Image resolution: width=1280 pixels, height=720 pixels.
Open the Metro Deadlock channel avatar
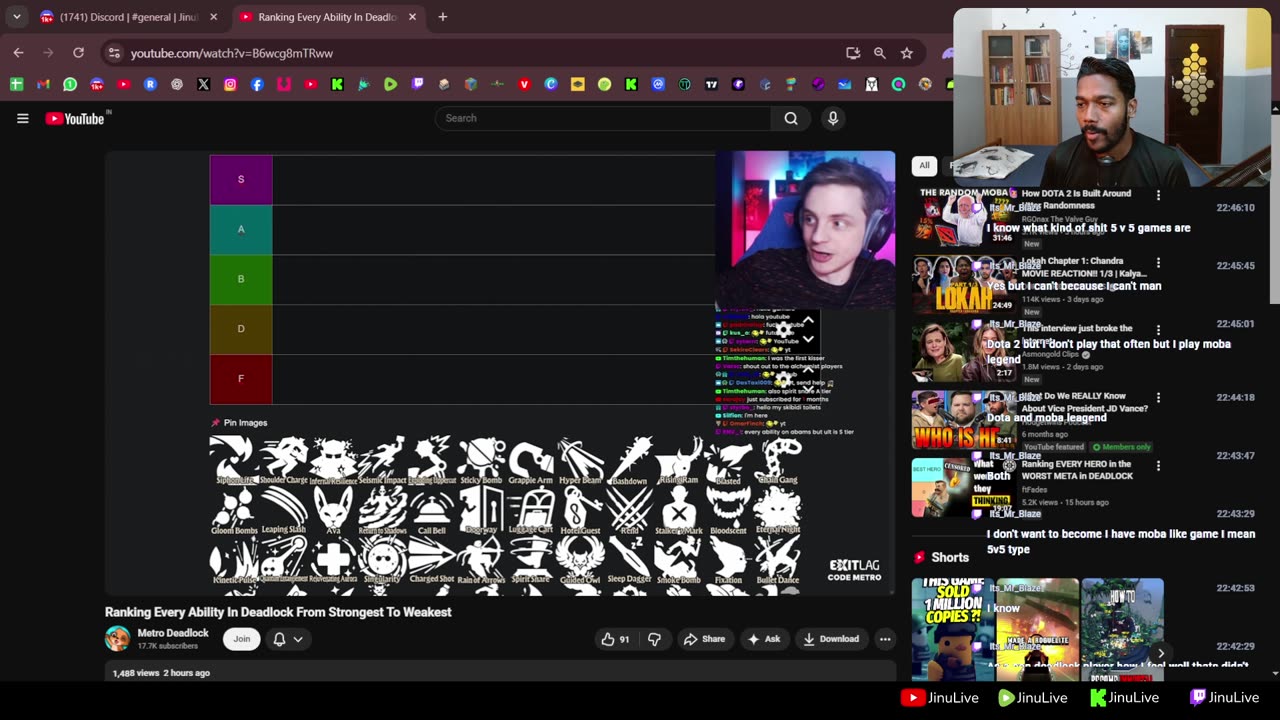click(x=118, y=639)
